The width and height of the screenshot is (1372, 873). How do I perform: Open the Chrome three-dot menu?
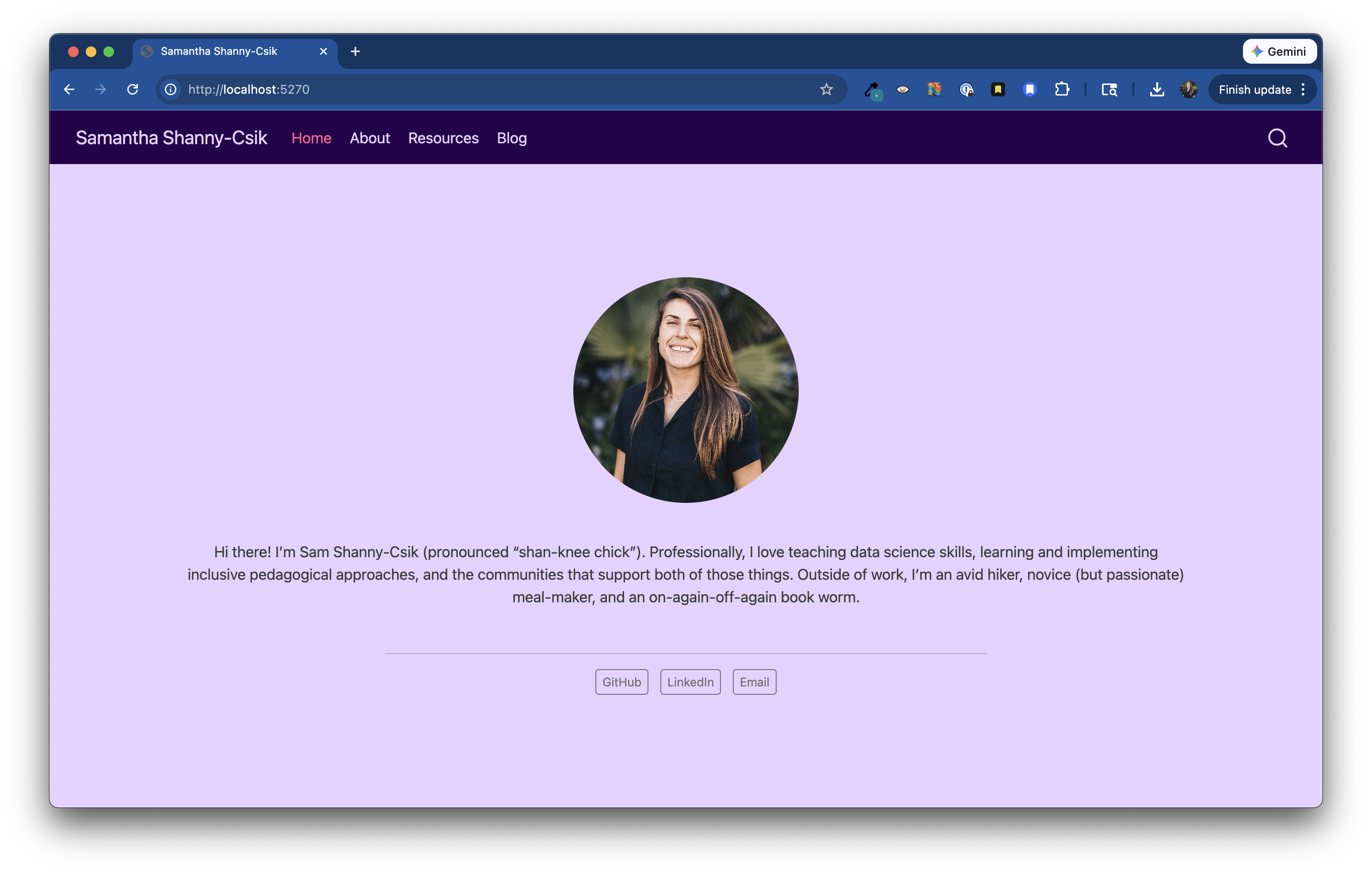[1303, 89]
